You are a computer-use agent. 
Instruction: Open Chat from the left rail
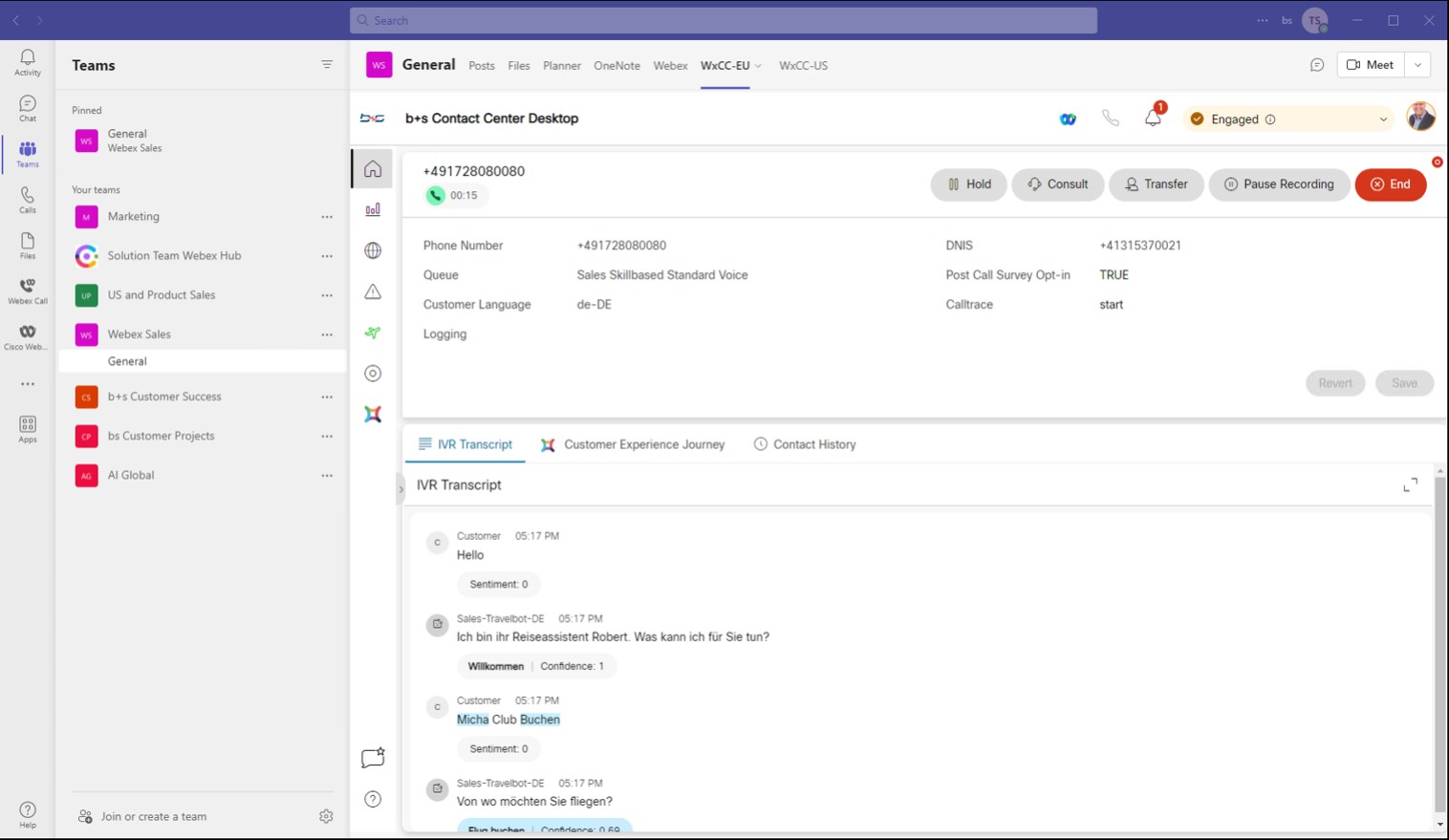28,109
